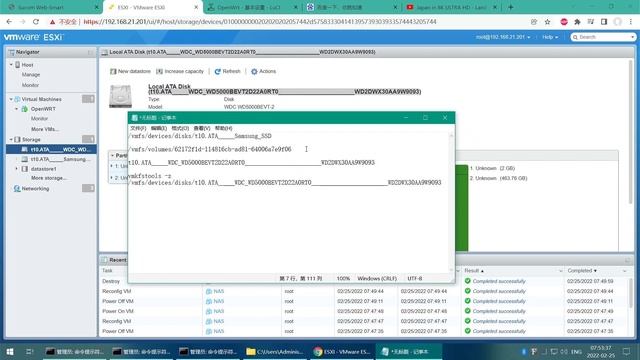Select Monitor under OpenWRT
Screen dimensions: 640x360
coord(40,119)
